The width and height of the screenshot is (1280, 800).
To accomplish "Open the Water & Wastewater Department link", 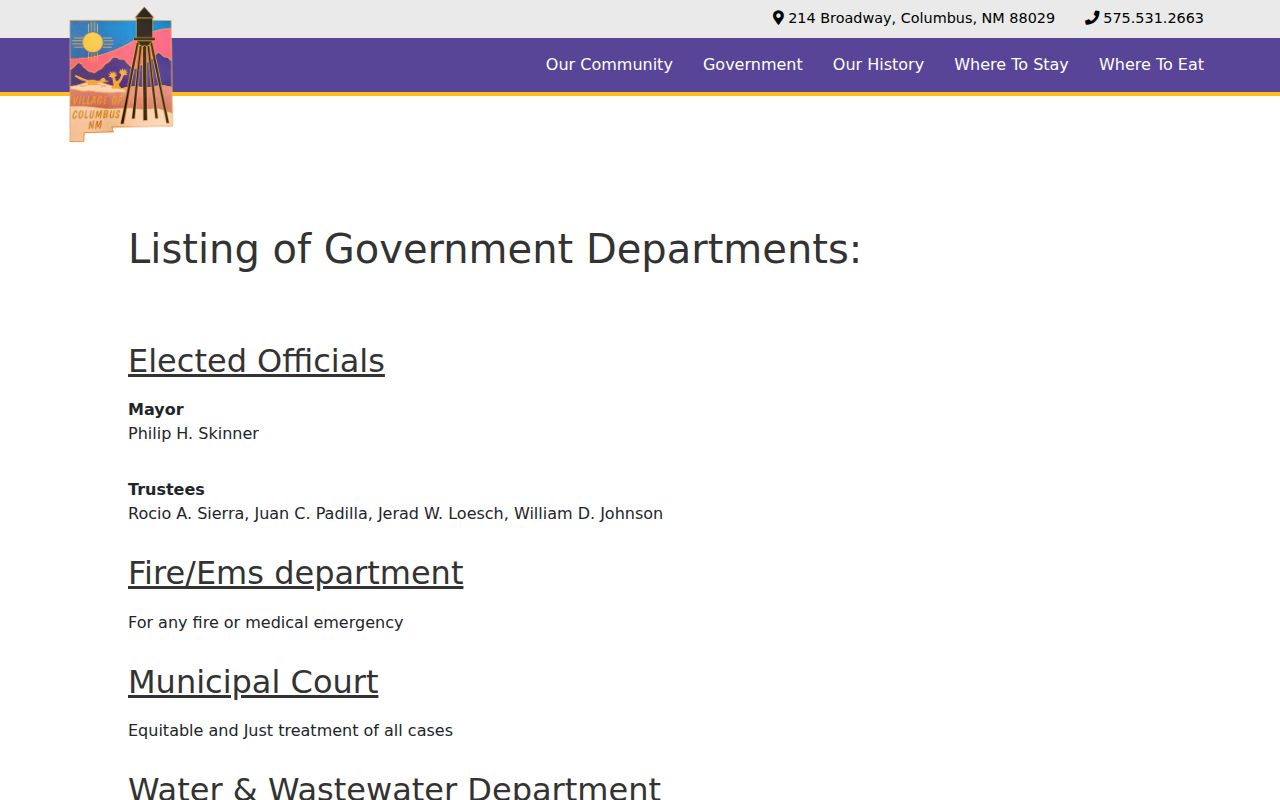I will pyautogui.click(x=394, y=787).
